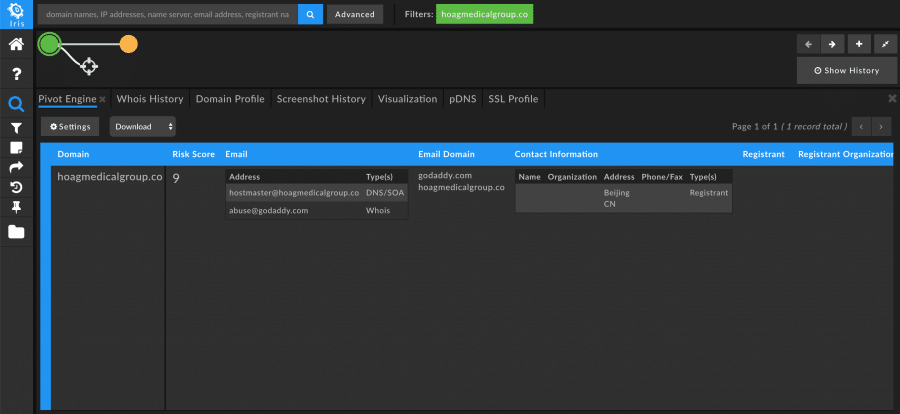Go forward with the right arrow button
The width and height of the screenshot is (900, 414).
[832, 44]
